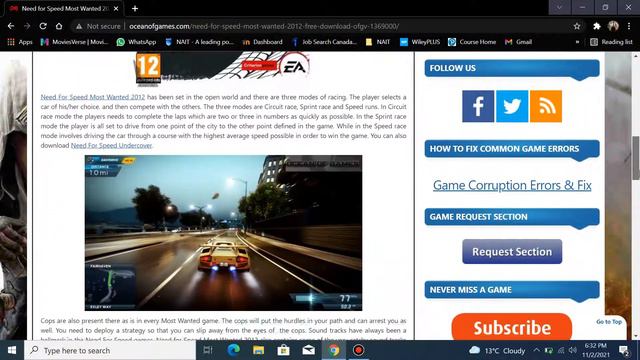Click the address bar URL

click(264, 26)
